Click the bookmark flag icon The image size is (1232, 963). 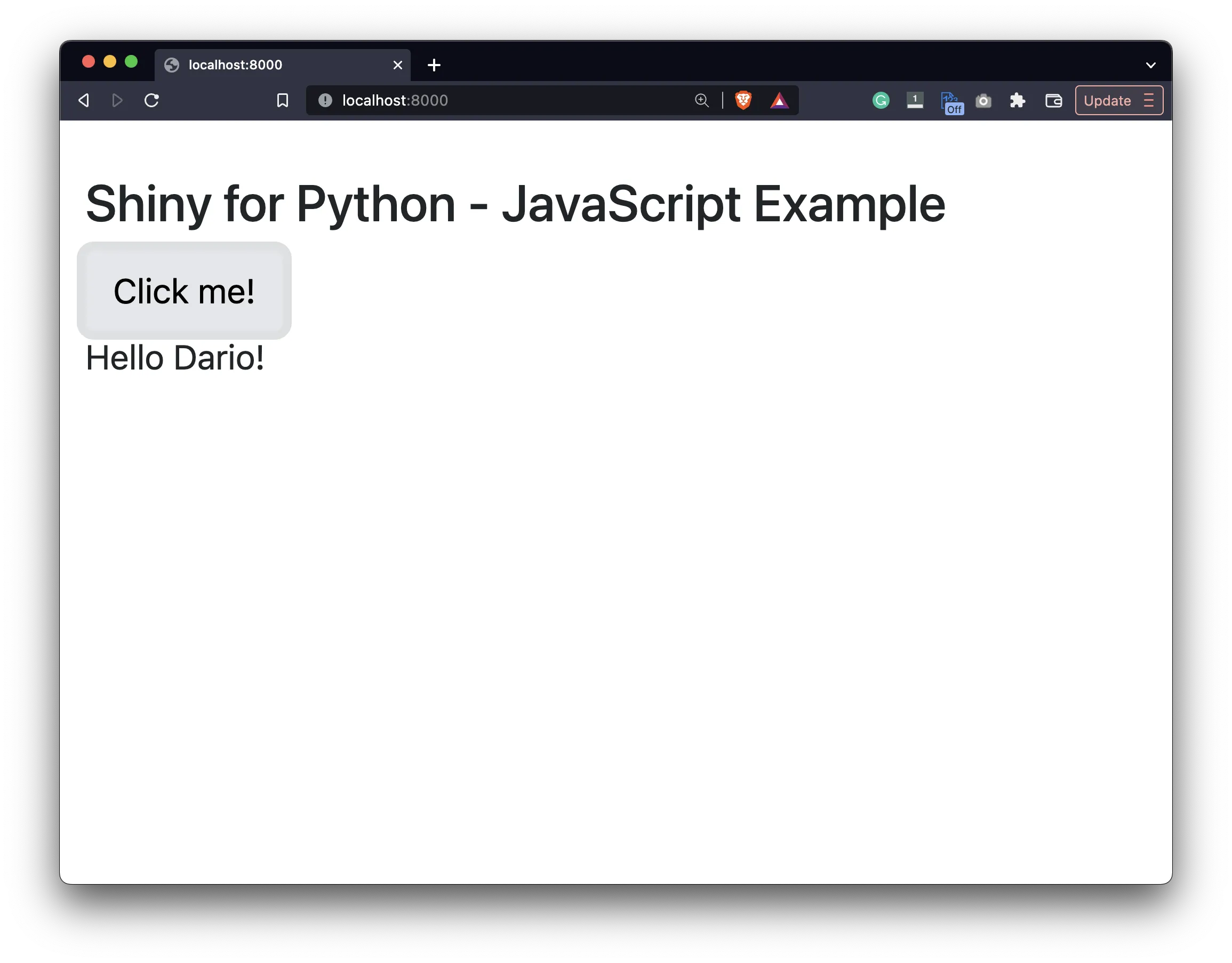(x=283, y=100)
